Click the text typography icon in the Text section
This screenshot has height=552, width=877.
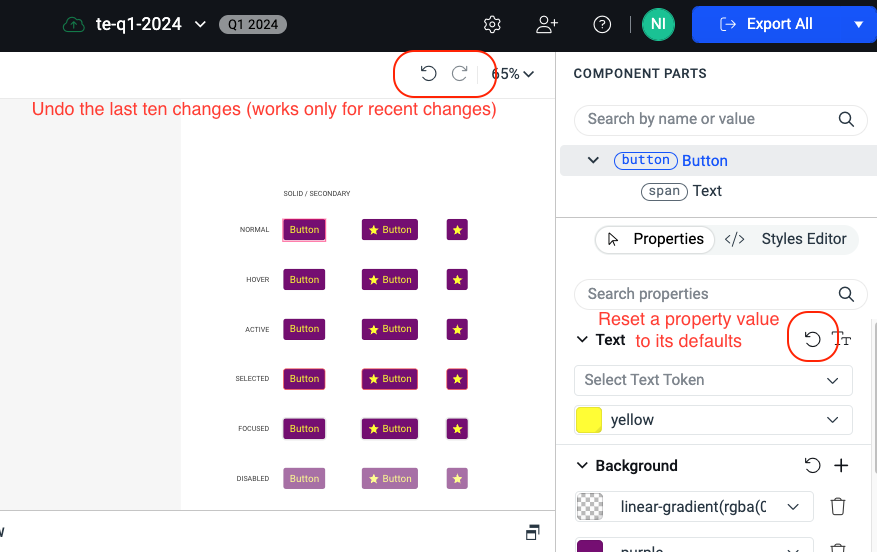[842, 340]
